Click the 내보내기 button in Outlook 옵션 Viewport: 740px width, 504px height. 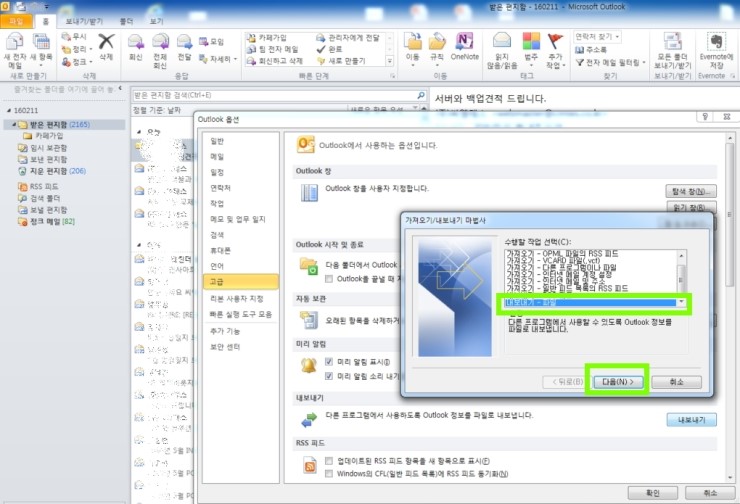click(x=691, y=420)
